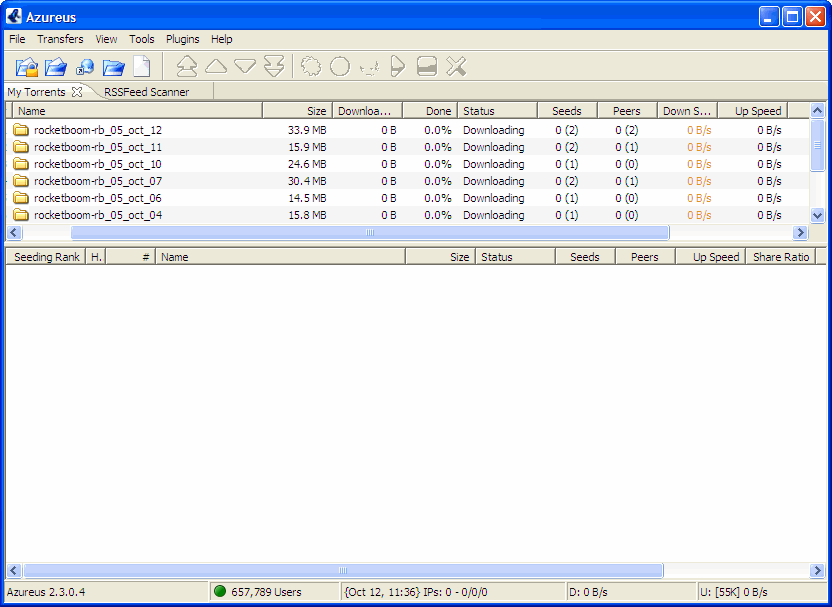Click the open torrent icon with padlock

[27, 67]
